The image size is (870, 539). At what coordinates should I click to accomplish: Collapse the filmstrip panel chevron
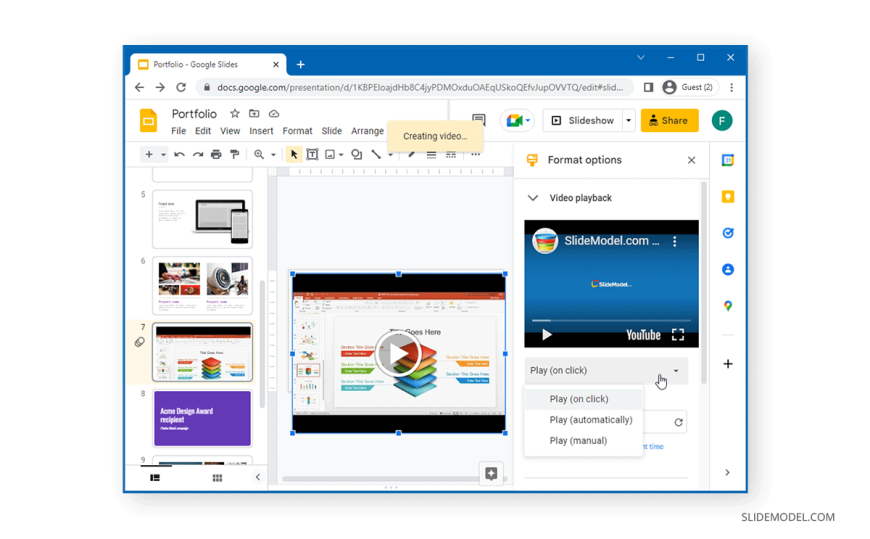[257, 477]
